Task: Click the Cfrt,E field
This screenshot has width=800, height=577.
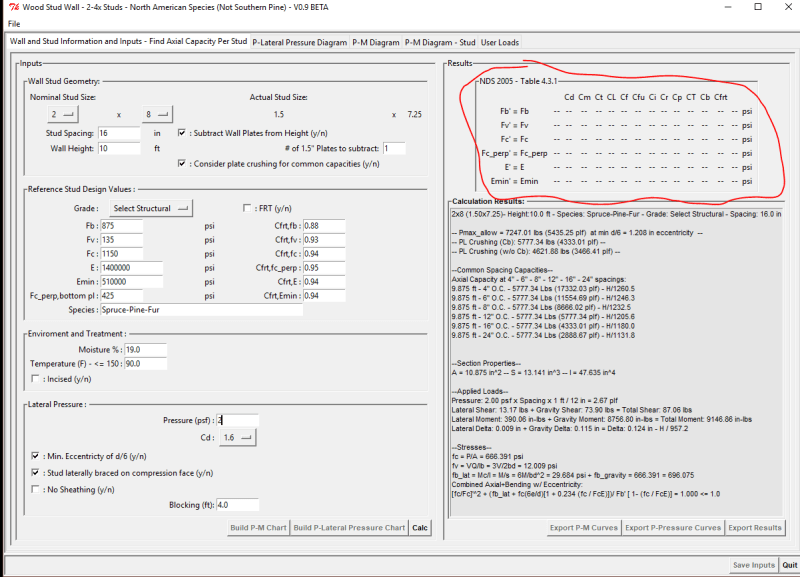Action: coord(324,282)
